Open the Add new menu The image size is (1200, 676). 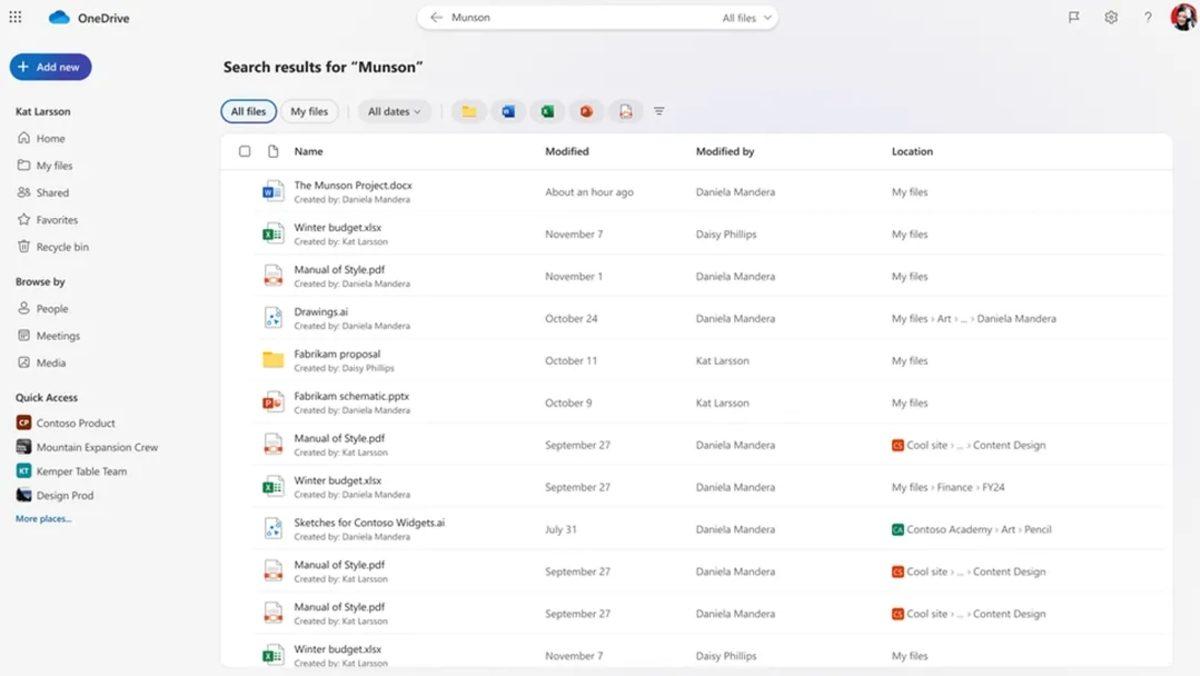click(x=50, y=66)
